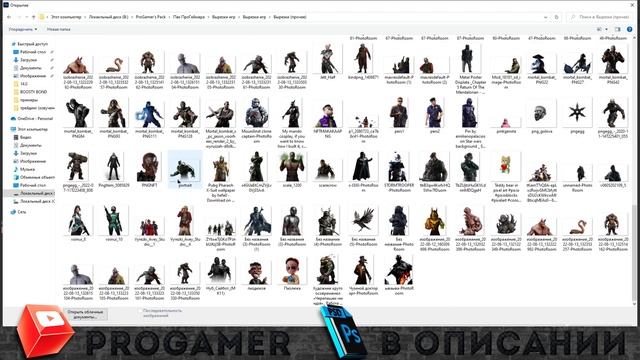The height and width of the screenshot is (360, 640).
Task: Open the recent locations dropdown arrow
Action: point(27,17)
